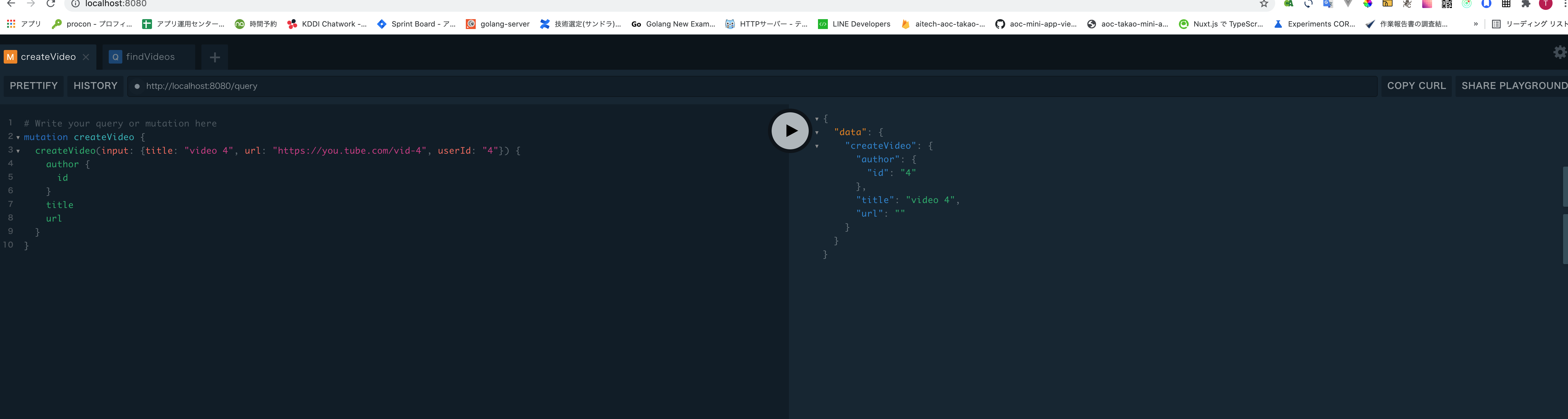Open a new Playground tab with the plus icon
1568x419 pixels.
point(214,56)
